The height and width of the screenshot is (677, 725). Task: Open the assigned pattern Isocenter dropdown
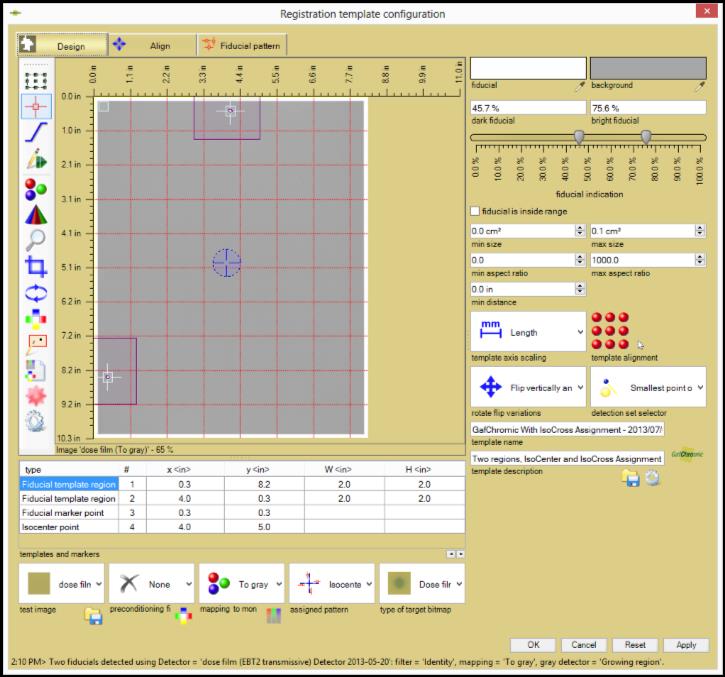pos(332,584)
